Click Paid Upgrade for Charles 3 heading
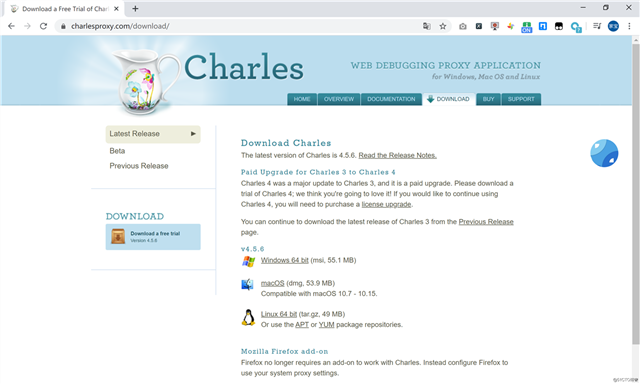 318,172
